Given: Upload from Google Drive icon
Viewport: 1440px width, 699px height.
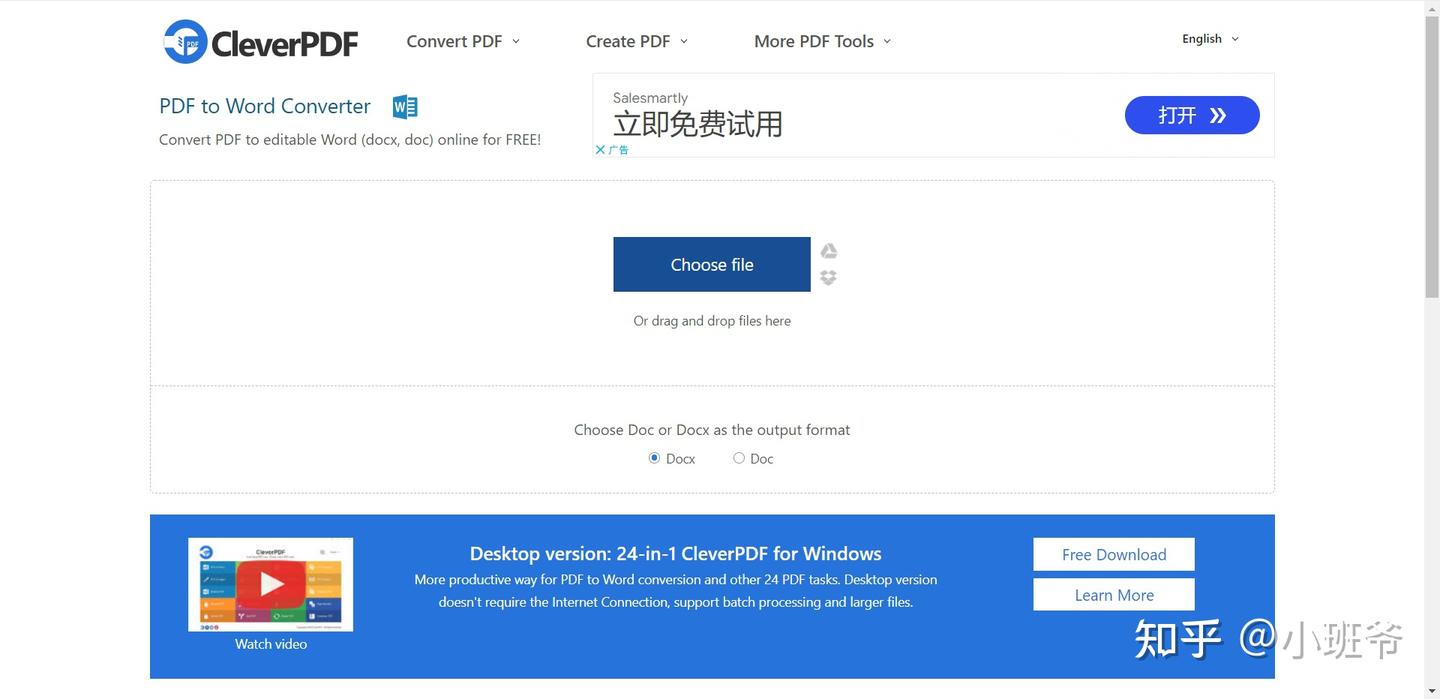Looking at the screenshot, I should (x=829, y=251).
